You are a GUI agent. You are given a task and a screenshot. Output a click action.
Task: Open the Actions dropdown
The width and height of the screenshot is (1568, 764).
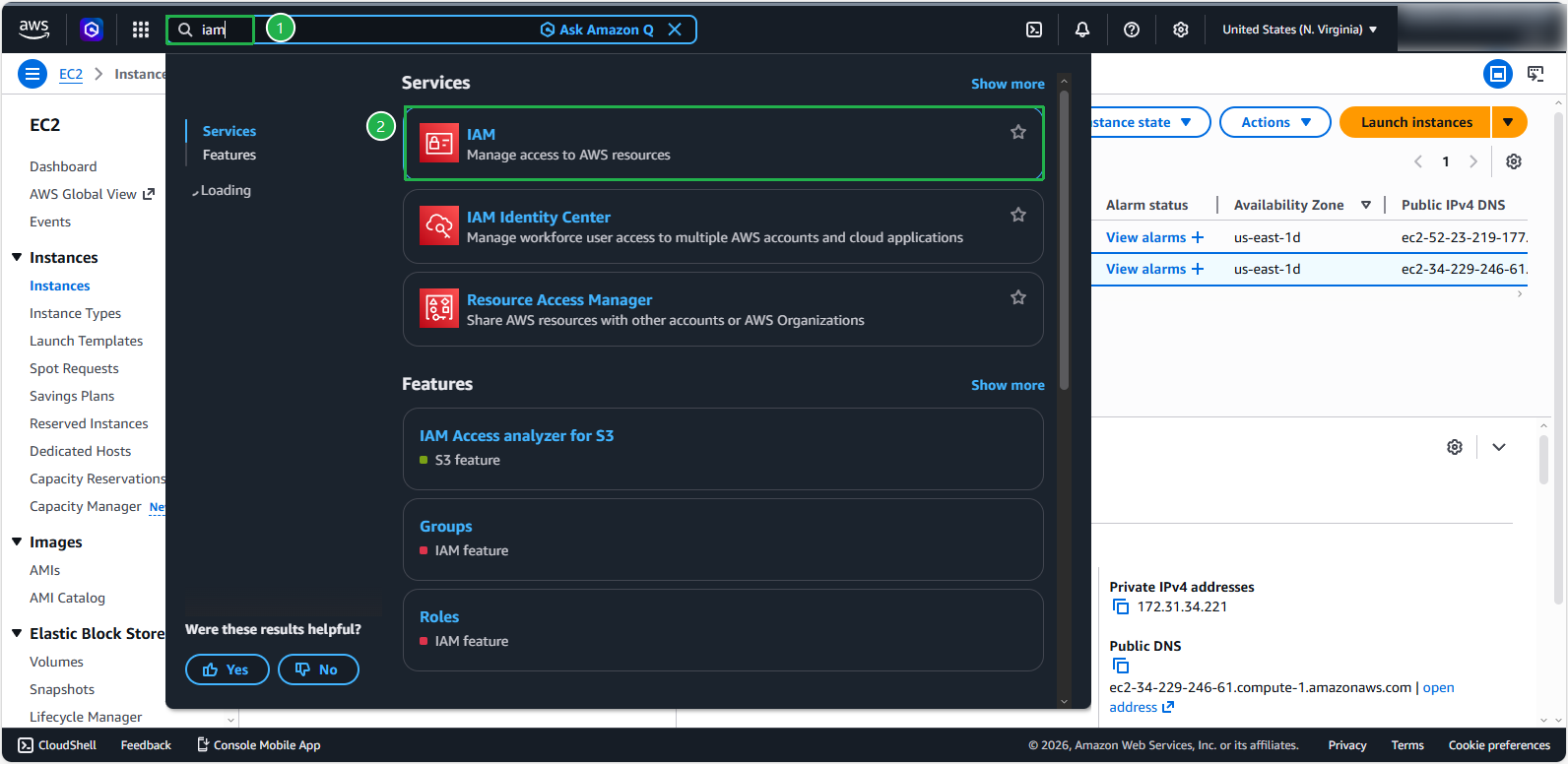1275,122
